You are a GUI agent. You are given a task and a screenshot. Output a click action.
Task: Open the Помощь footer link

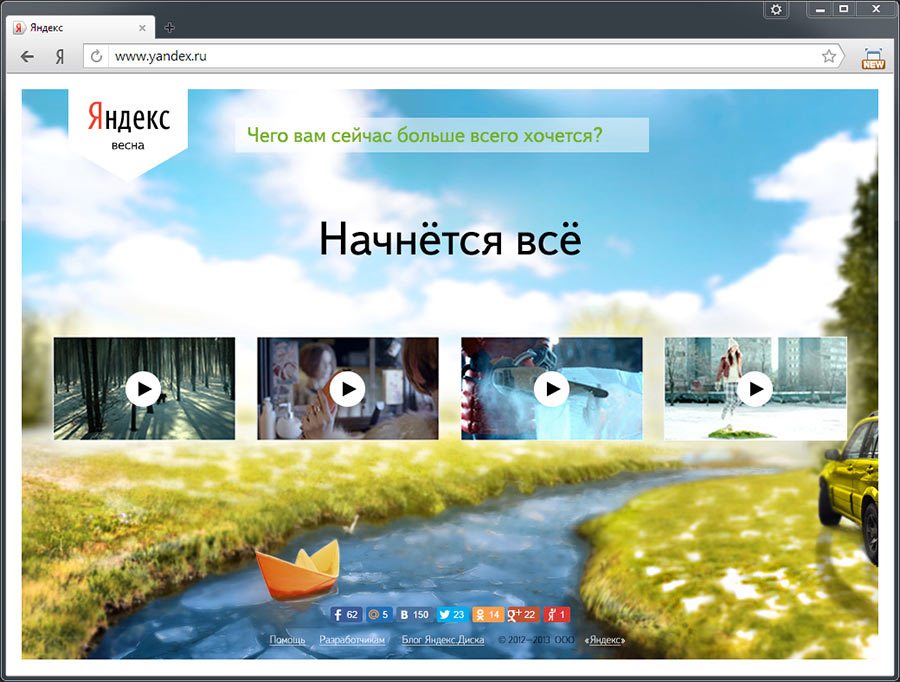click(x=287, y=640)
